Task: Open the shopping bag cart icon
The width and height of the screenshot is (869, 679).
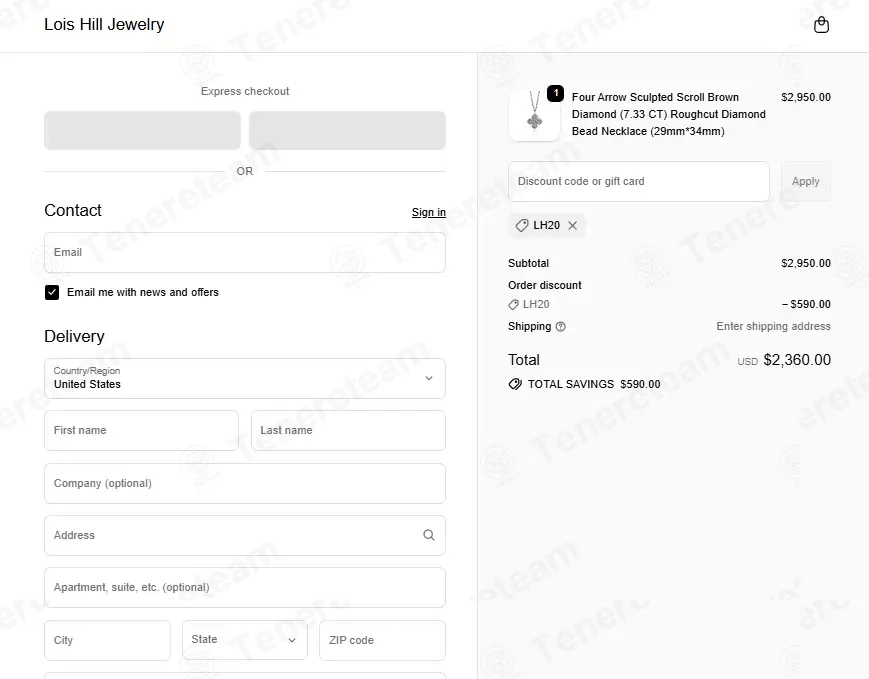Action: click(x=821, y=25)
